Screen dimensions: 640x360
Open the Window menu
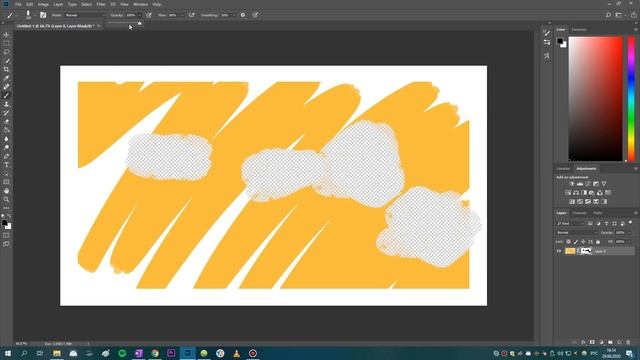coord(140,4)
